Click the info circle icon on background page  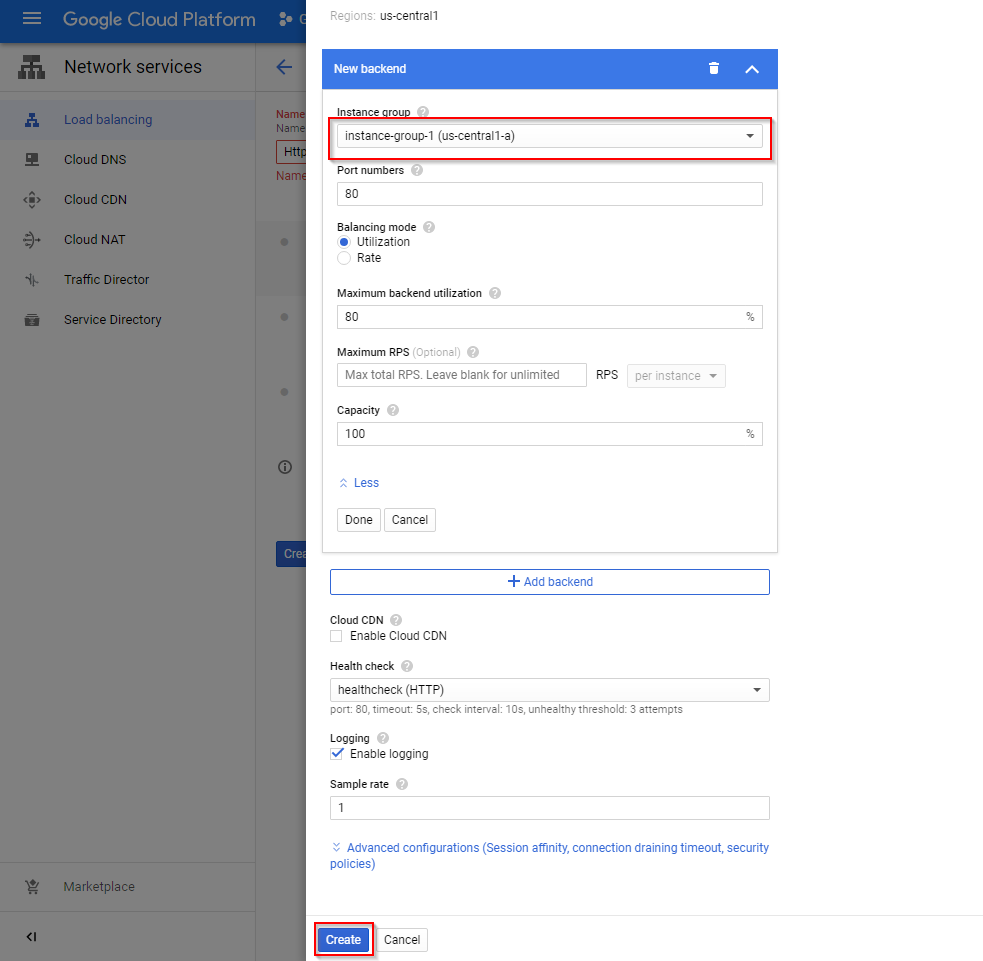pos(285,468)
